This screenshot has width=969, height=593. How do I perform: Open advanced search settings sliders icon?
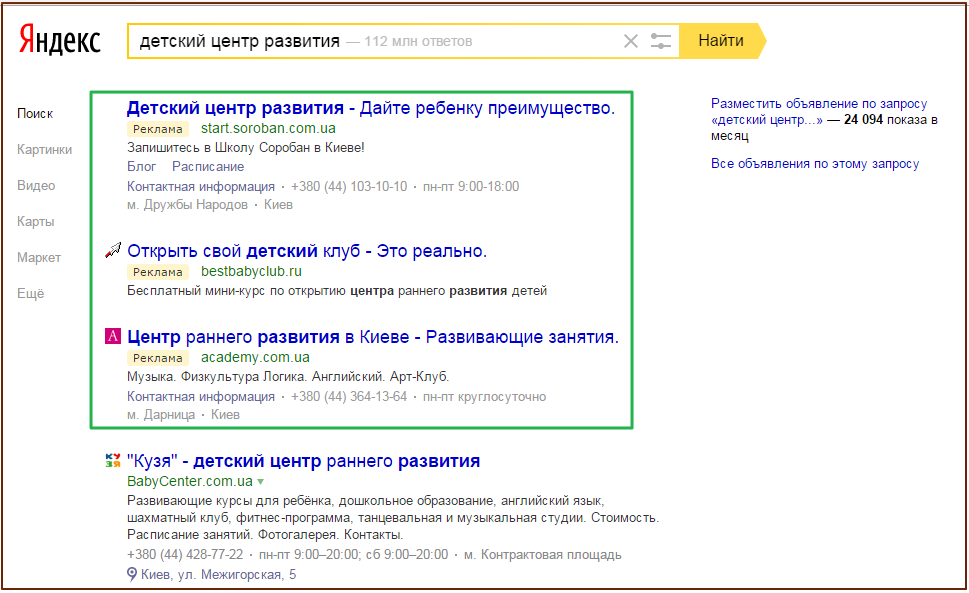[661, 41]
